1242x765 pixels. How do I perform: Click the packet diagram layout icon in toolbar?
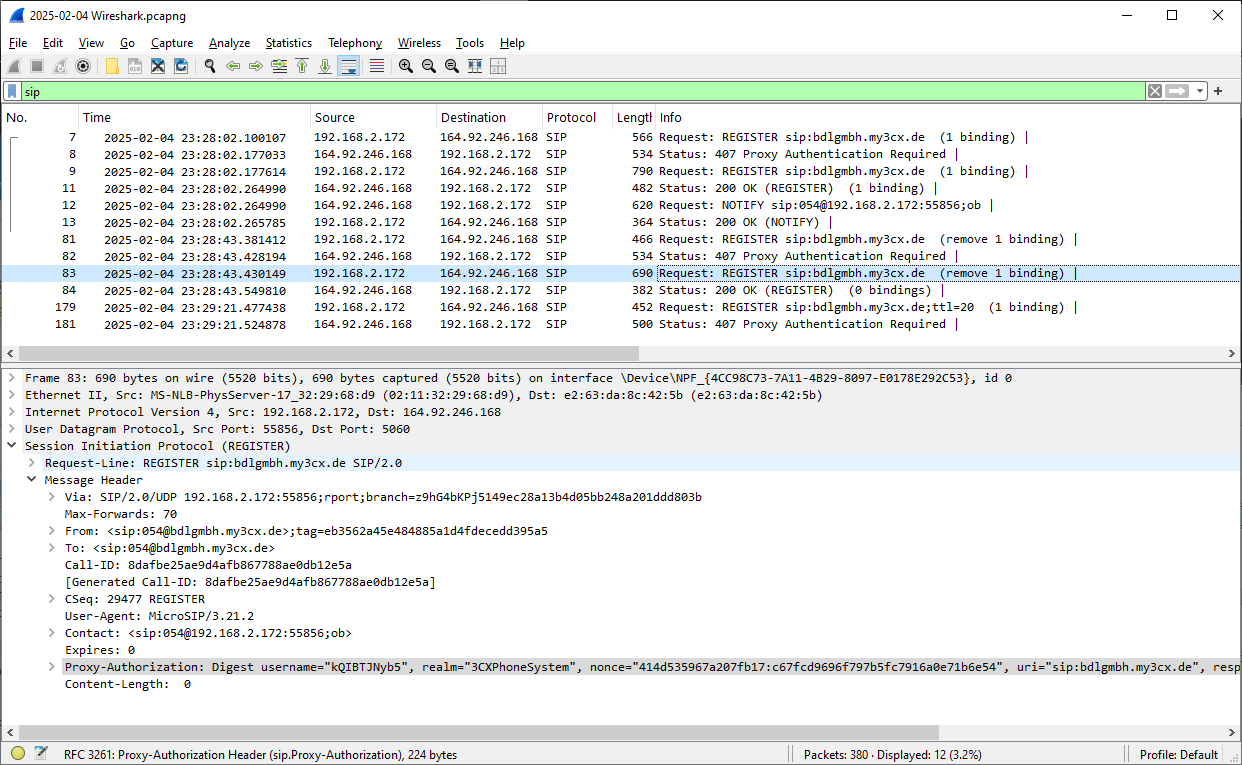498,66
